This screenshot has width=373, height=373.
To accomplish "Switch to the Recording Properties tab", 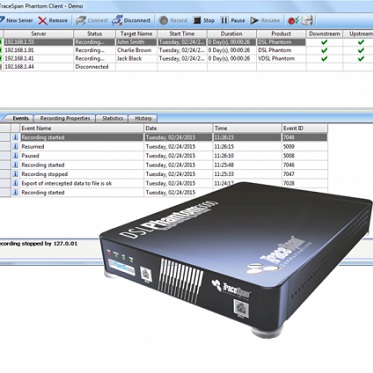I will click(65, 118).
